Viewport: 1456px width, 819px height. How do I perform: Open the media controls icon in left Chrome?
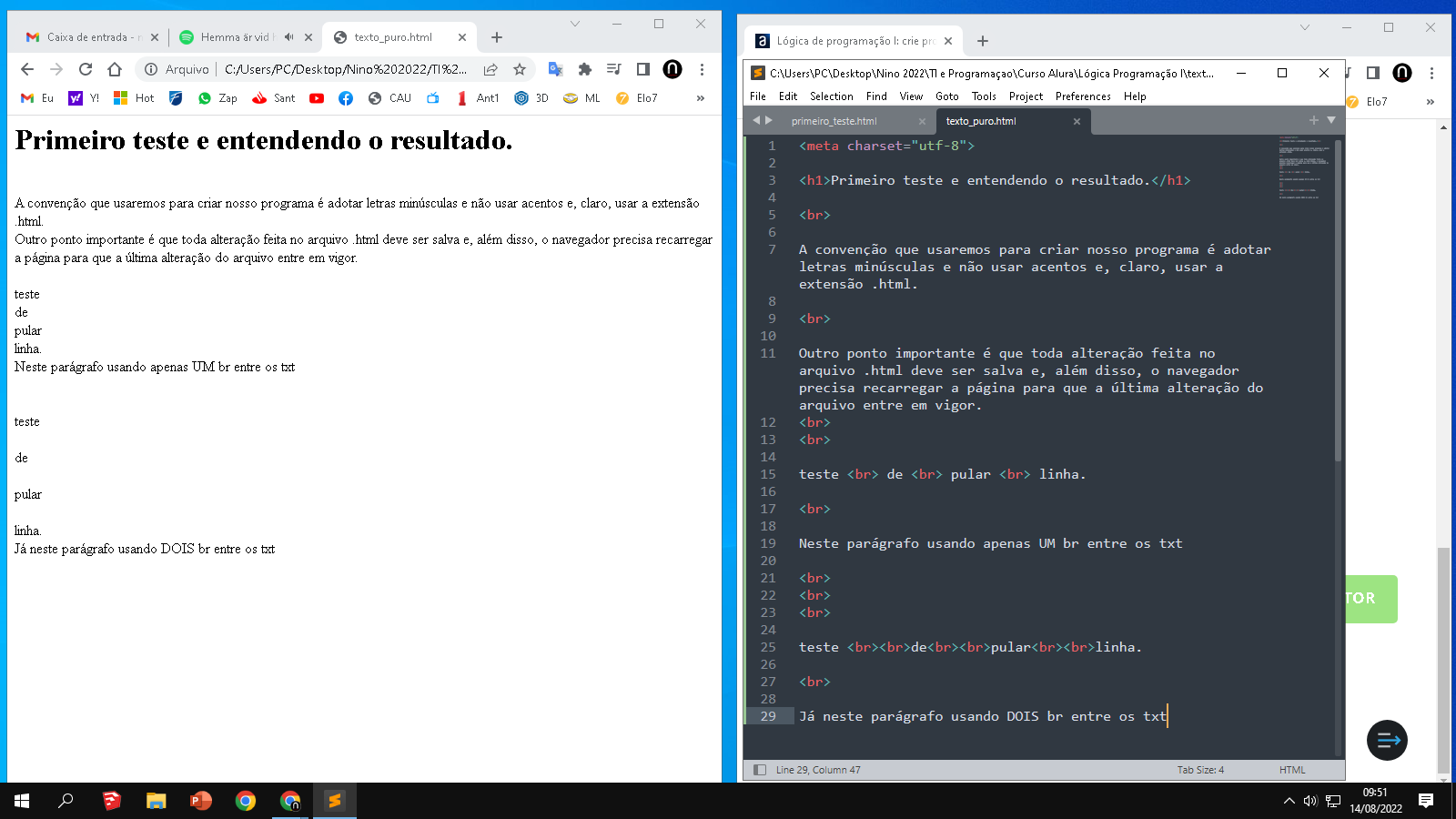[614, 69]
